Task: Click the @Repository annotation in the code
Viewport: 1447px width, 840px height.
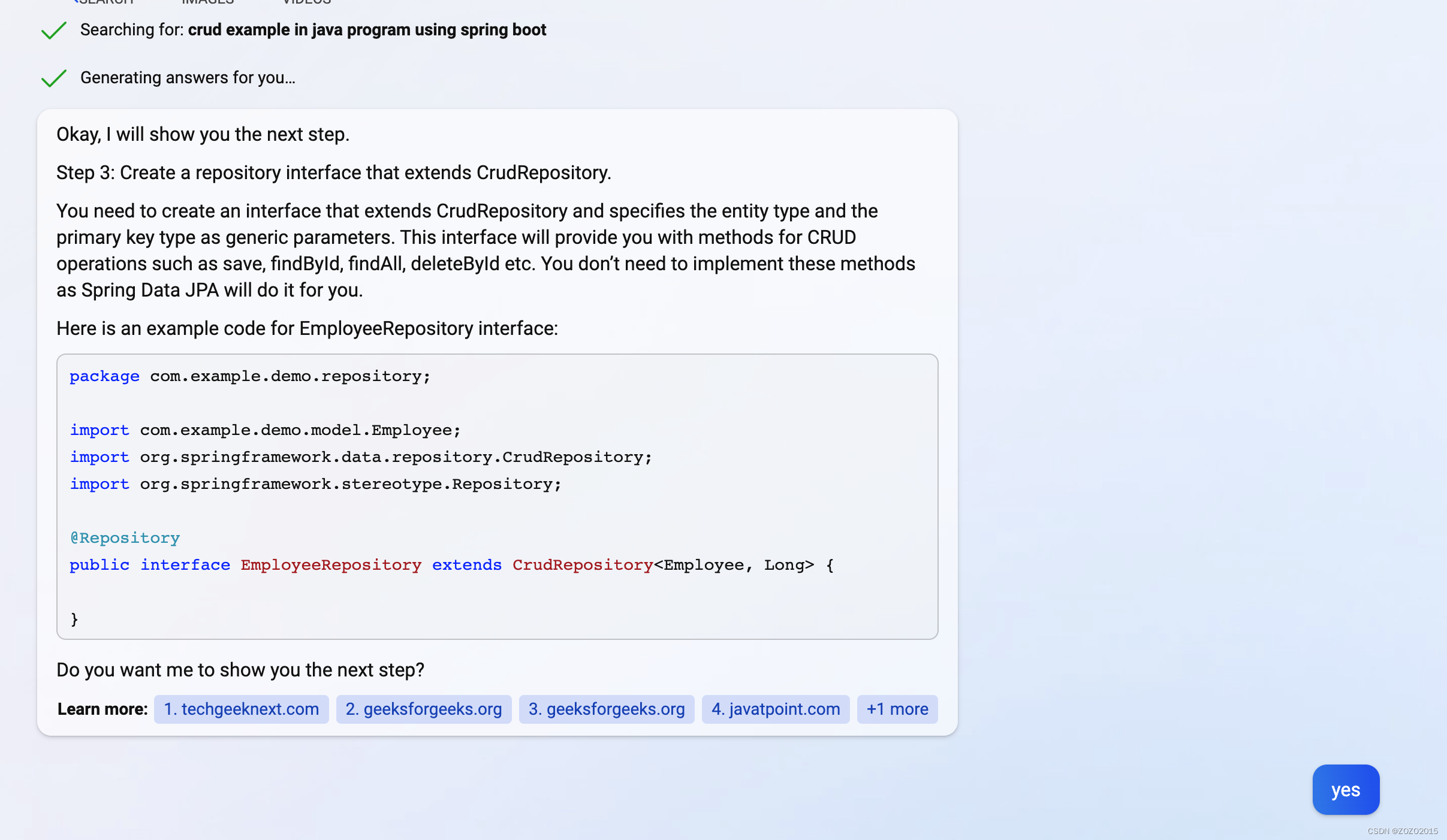Action: point(124,537)
